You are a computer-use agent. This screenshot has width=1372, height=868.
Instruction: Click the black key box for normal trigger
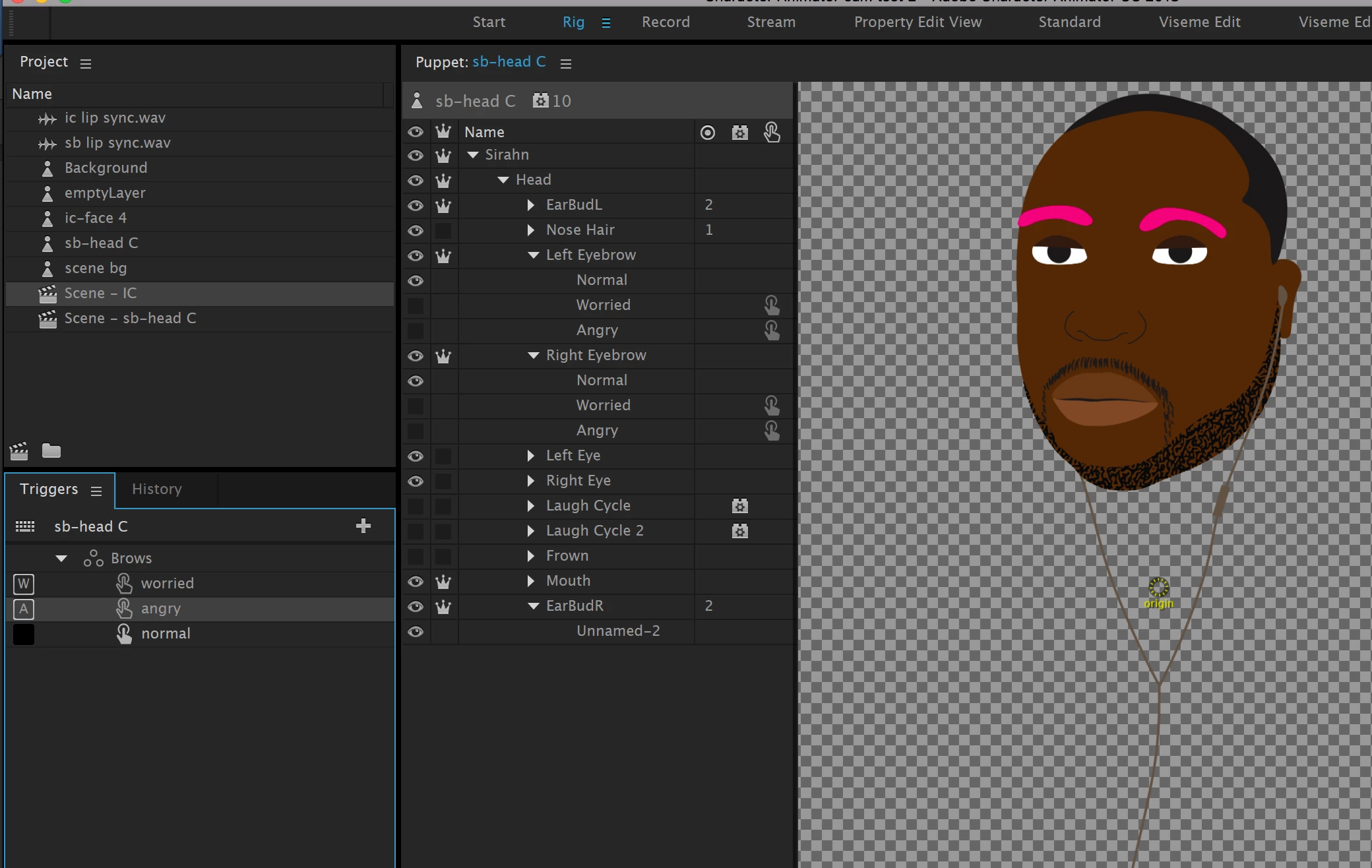(x=24, y=634)
